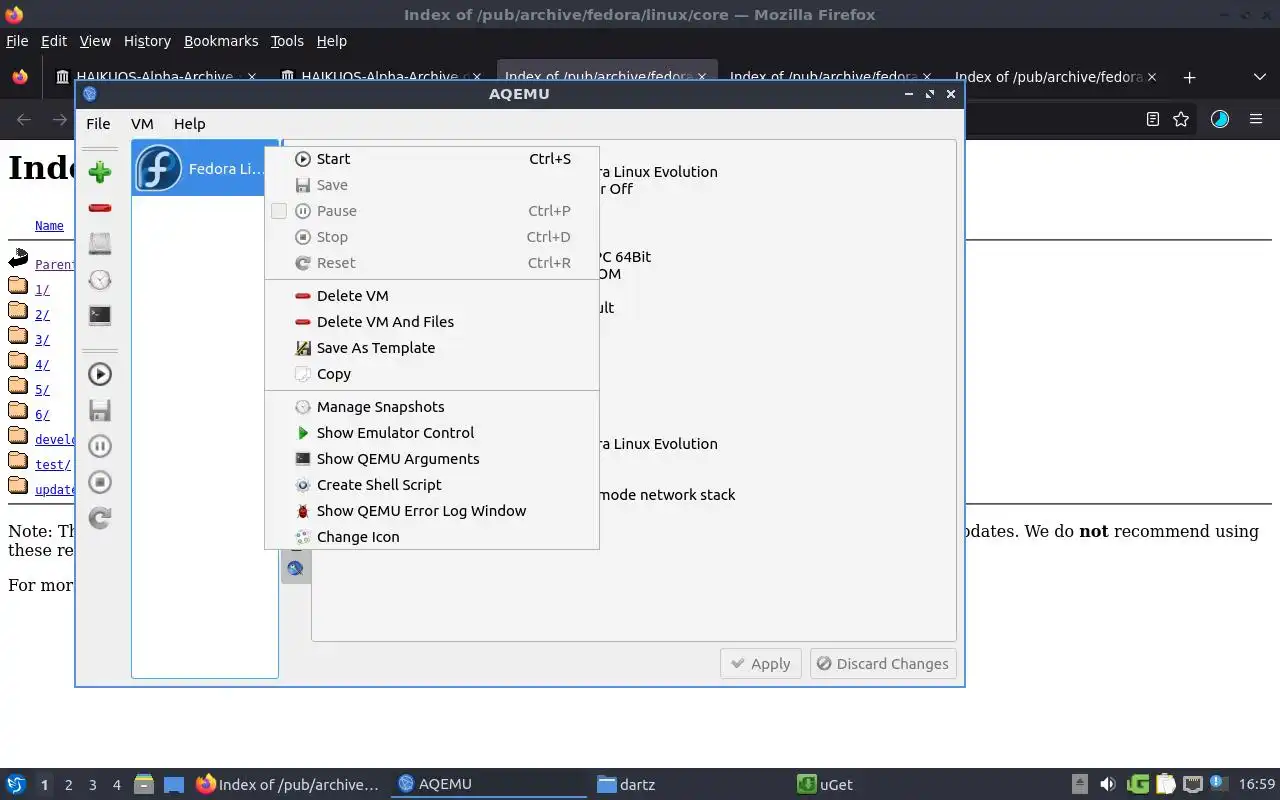Screen dimensions: 1280x800
Task: Open the 5/ directory link
Action: click(x=42, y=389)
